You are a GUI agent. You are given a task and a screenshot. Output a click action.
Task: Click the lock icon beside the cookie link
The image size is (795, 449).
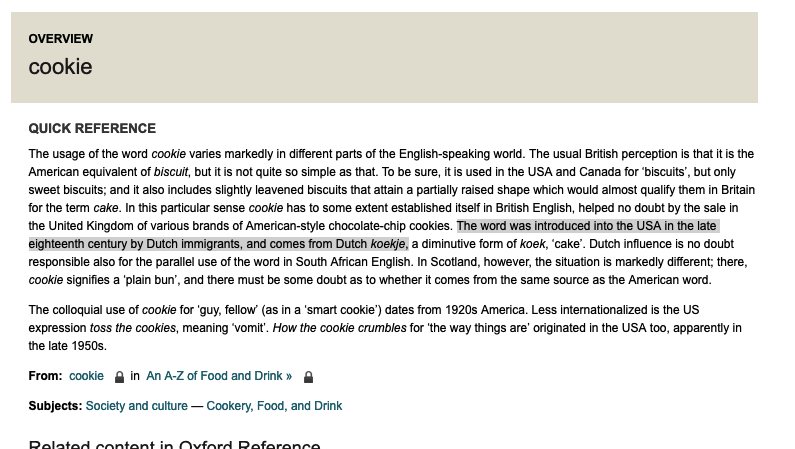coord(119,377)
